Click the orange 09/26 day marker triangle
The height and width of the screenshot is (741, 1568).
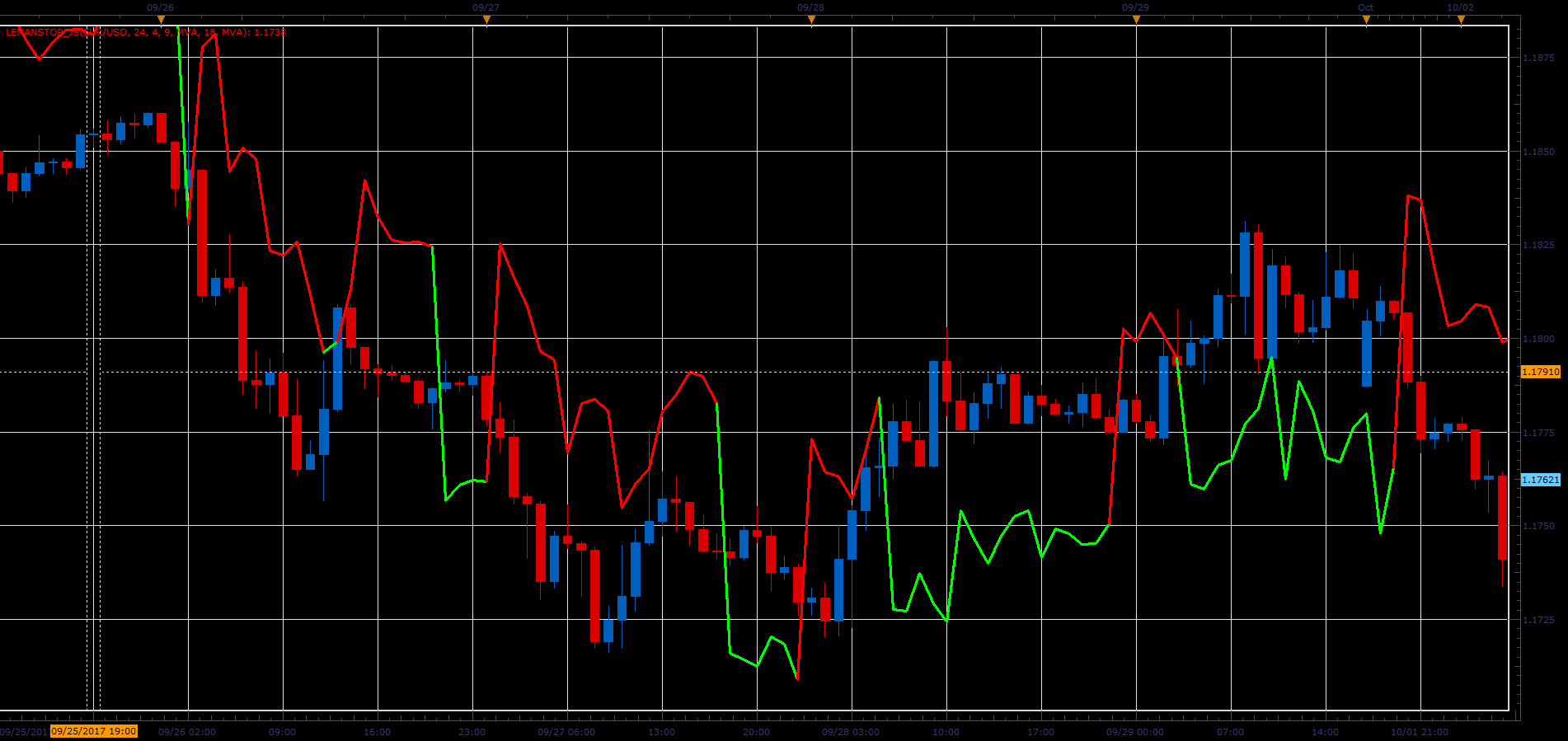(x=161, y=20)
